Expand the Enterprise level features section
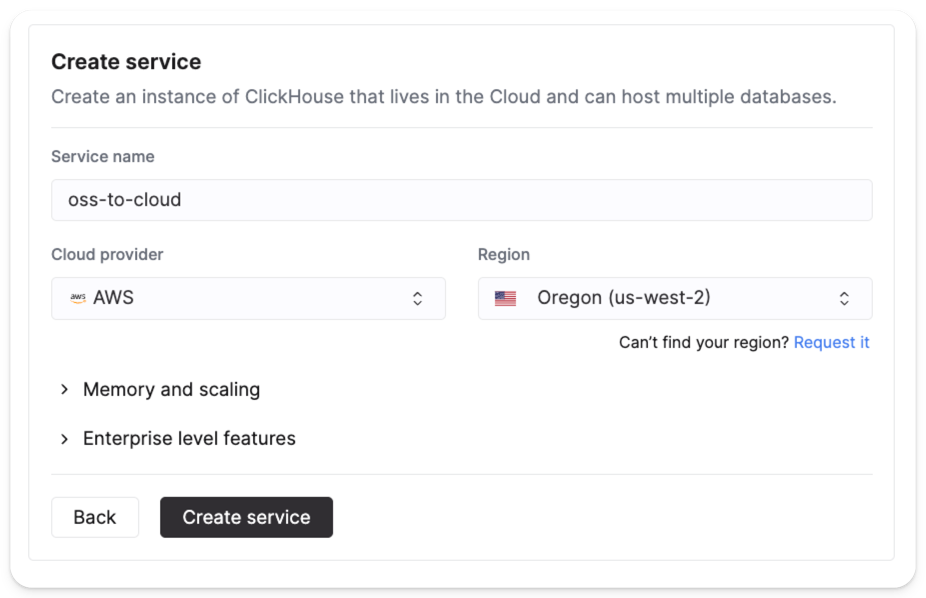 click(x=189, y=438)
